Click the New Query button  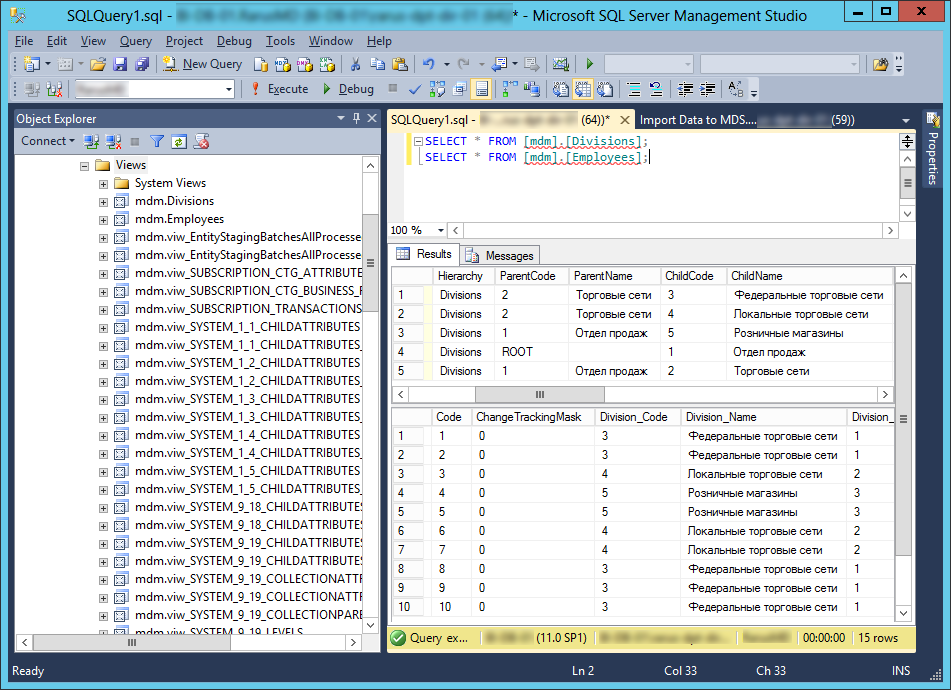tap(203, 64)
